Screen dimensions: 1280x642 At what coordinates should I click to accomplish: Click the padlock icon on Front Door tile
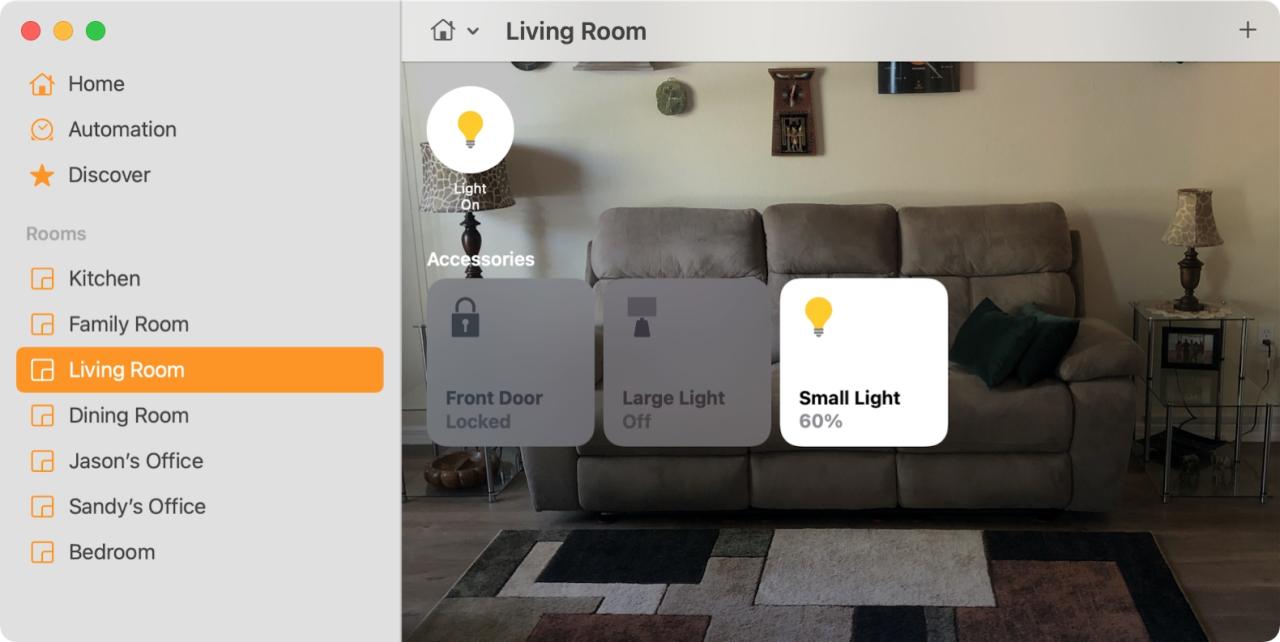pyautogui.click(x=465, y=317)
